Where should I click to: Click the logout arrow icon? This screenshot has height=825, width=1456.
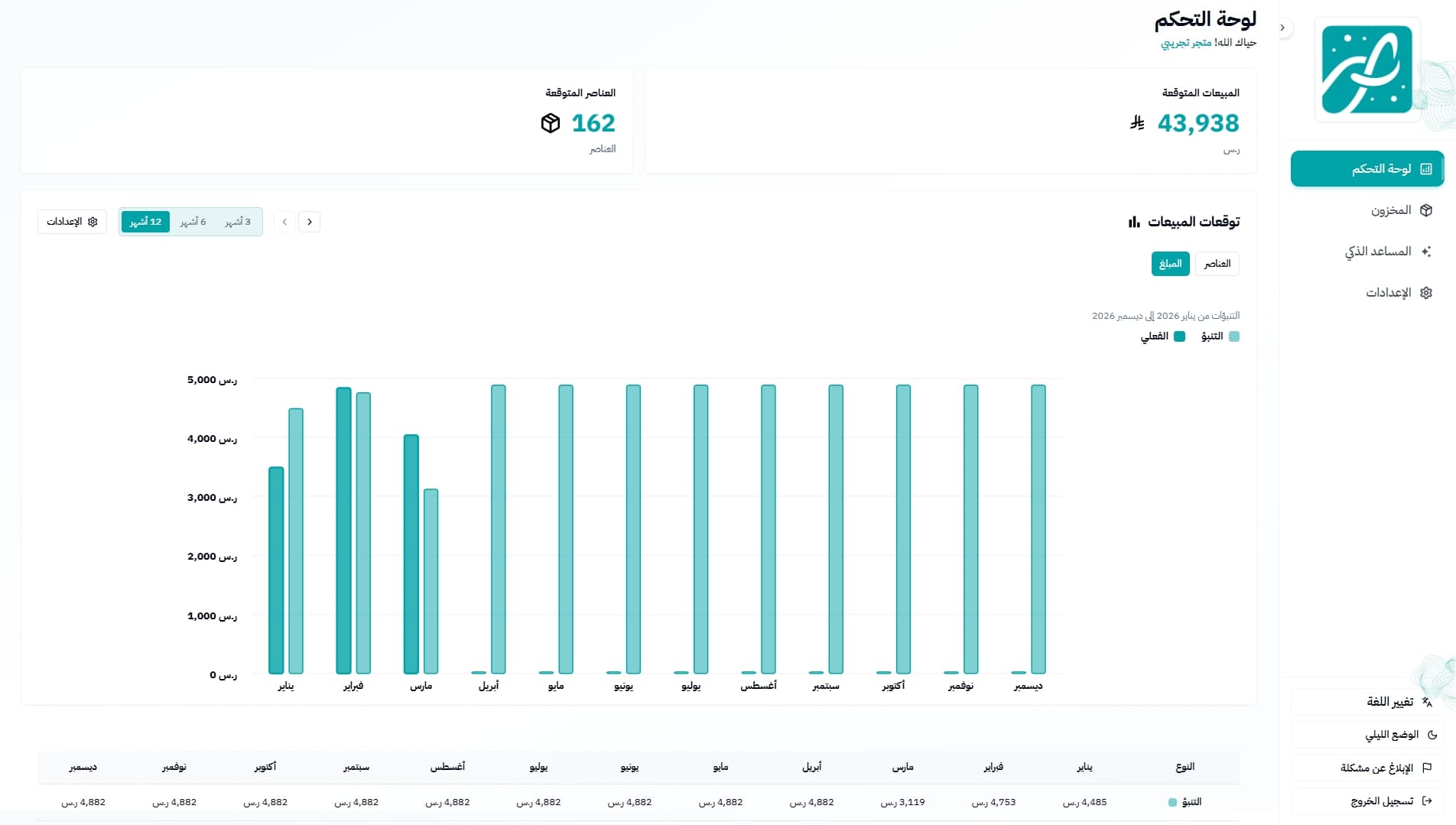[1426, 801]
